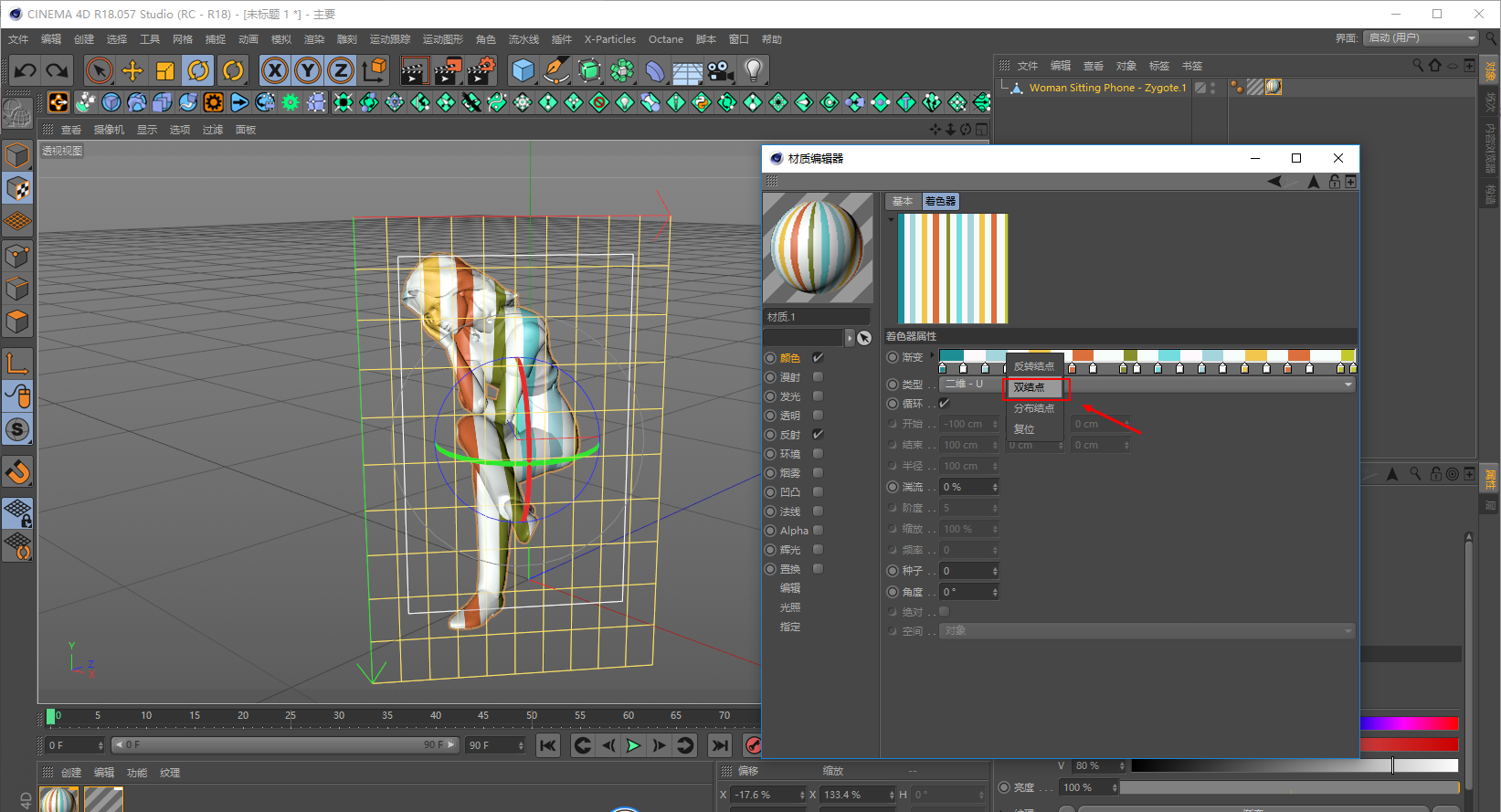
Task: Click the striped shader preview image
Action: (953, 269)
